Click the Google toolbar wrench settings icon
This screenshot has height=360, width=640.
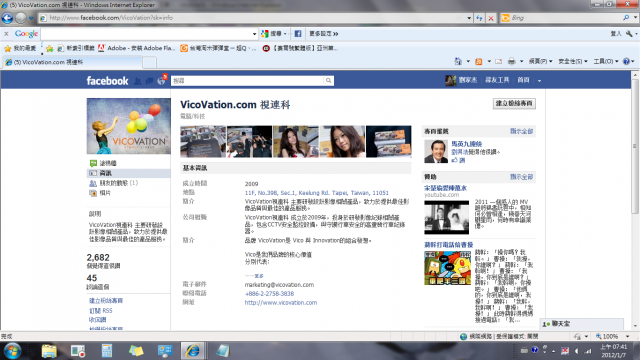629,33
